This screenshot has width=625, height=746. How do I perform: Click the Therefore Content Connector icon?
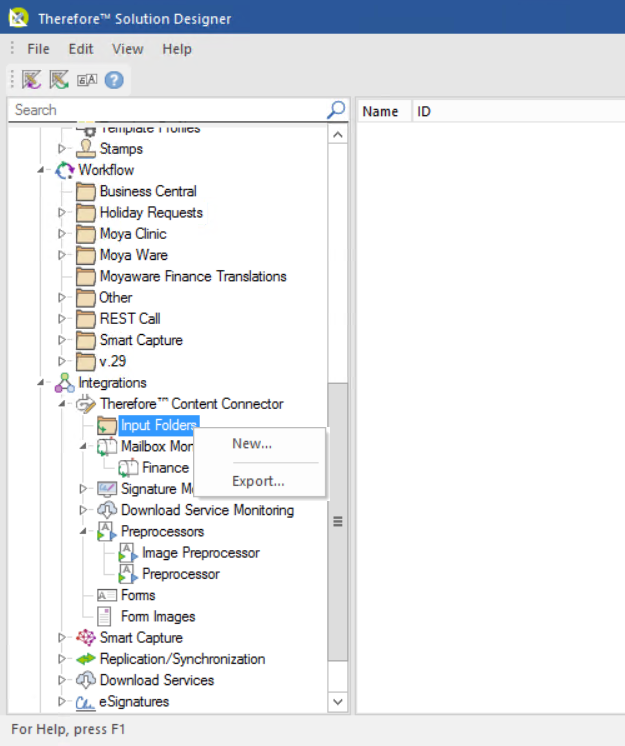click(86, 404)
